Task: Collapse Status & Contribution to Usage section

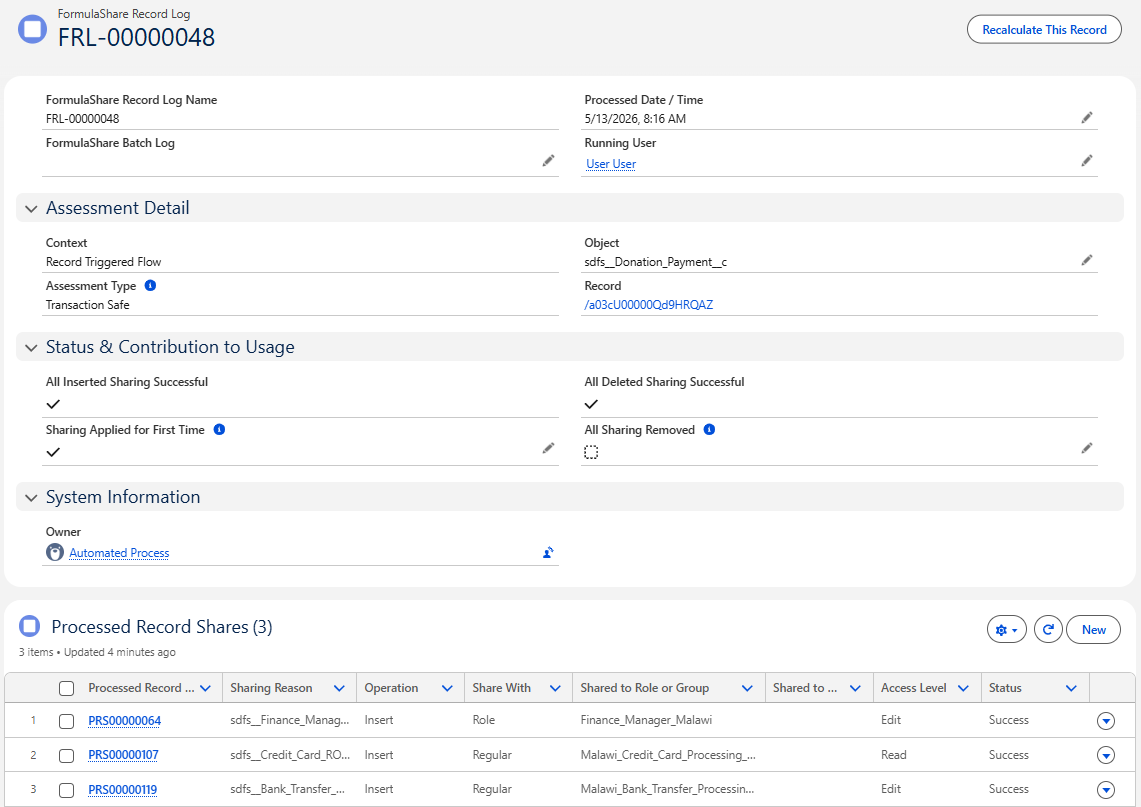Action: pos(31,348)
